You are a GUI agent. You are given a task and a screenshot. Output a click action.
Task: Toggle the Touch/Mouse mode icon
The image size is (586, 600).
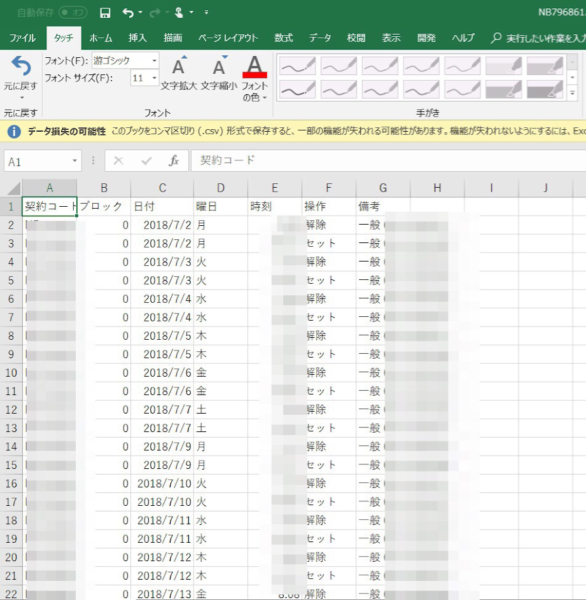179,13
